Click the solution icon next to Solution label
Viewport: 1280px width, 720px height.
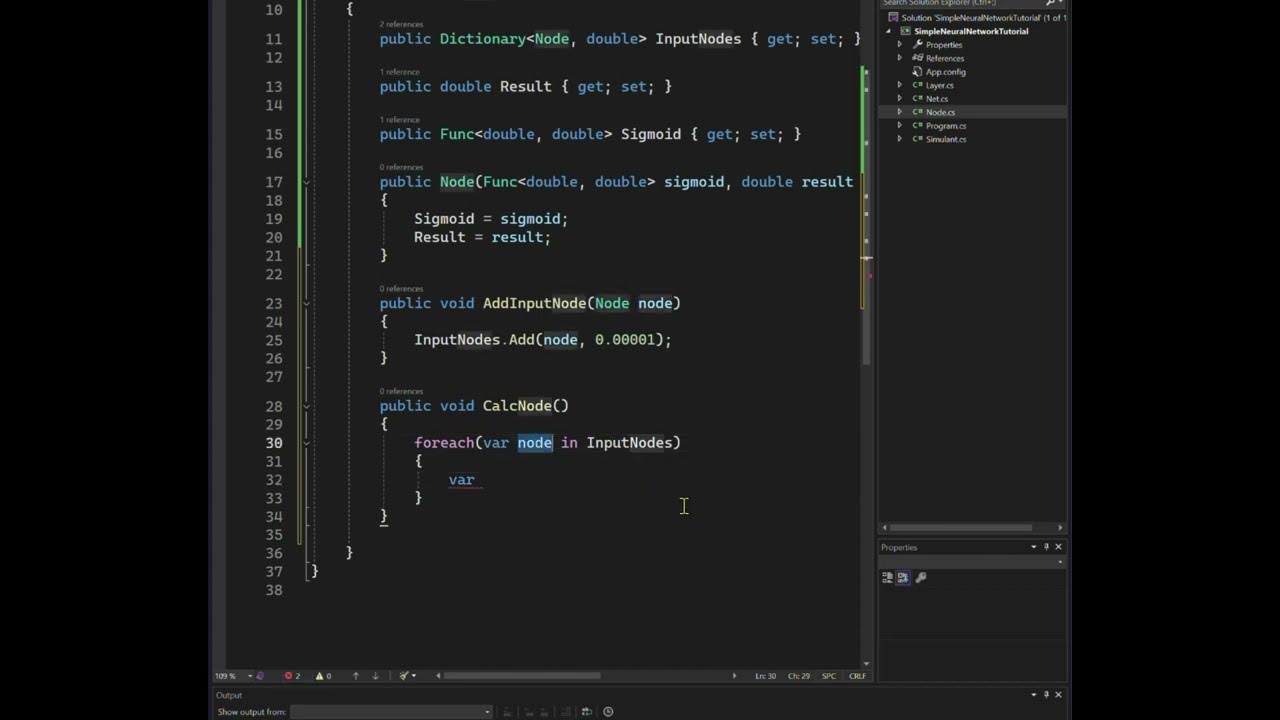pyautogui.click(x=893, y=18)
